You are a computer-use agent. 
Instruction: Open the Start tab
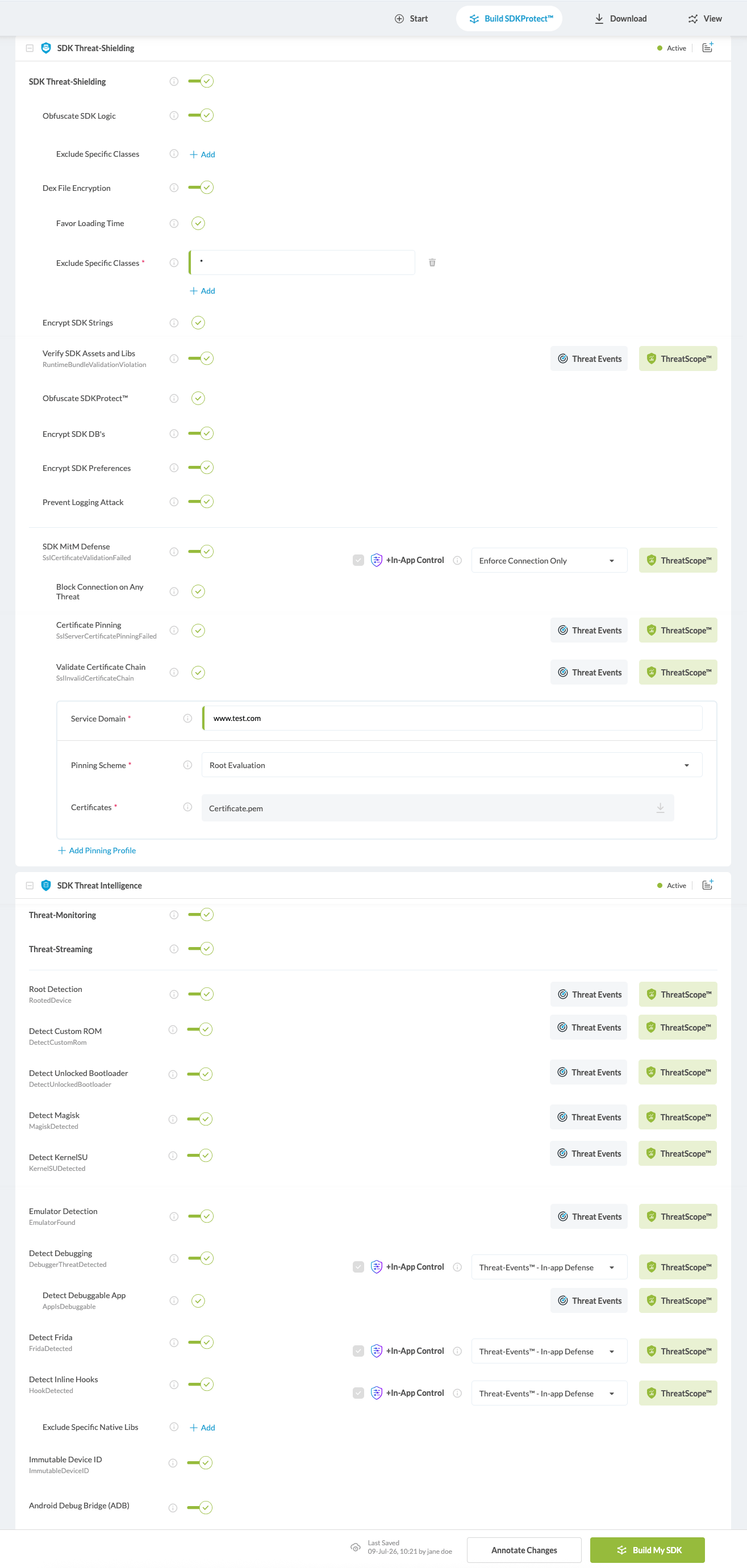tap(411, 18)
